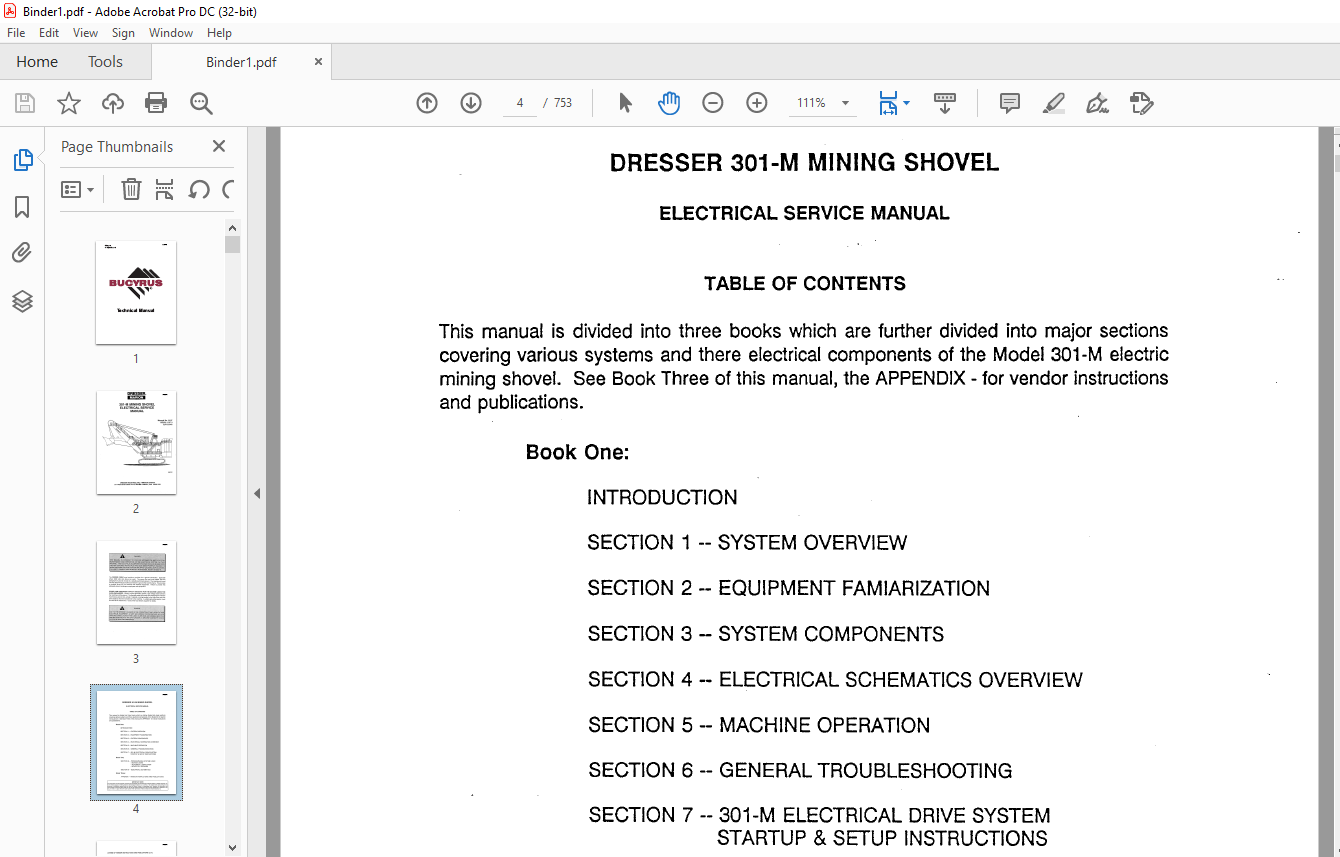Close the Binder1.pdf tab

tap(318, 62)
